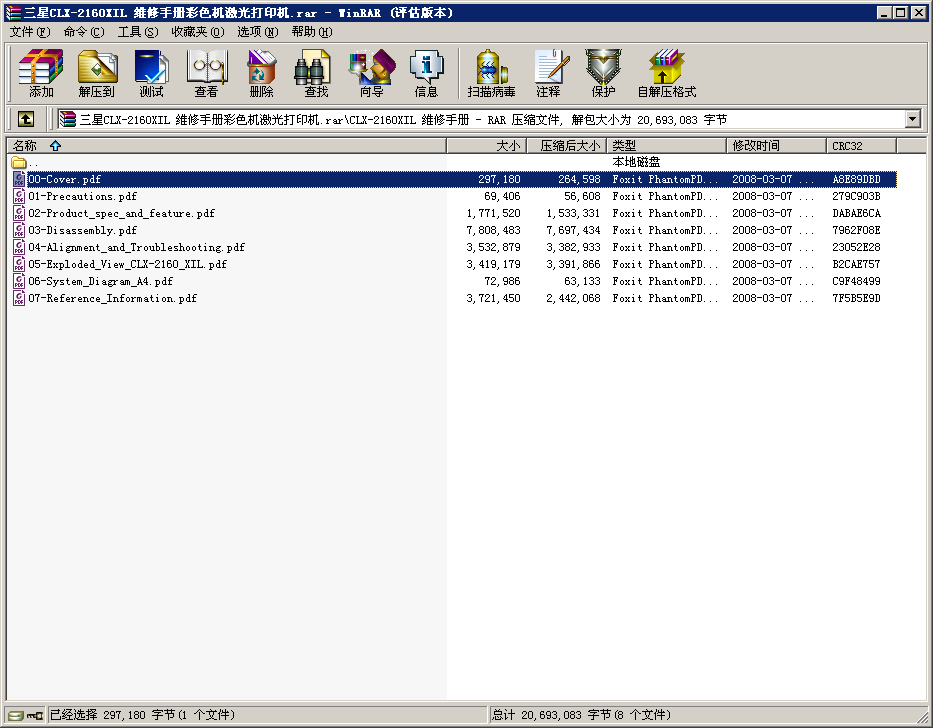Click the Protect (保护) archive icon

pos(603,73)
